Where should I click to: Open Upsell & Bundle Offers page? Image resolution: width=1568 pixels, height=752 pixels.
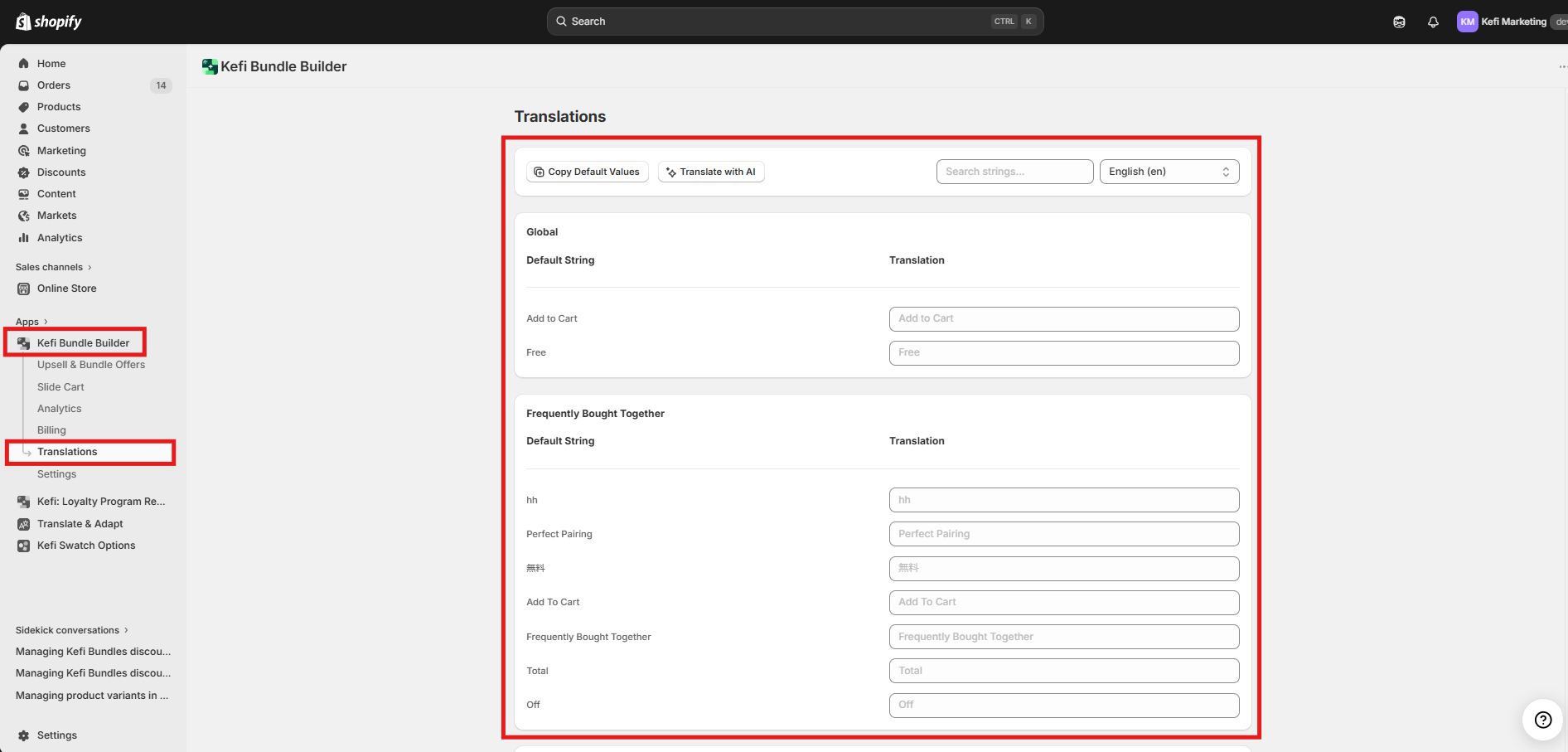(91, 365)
